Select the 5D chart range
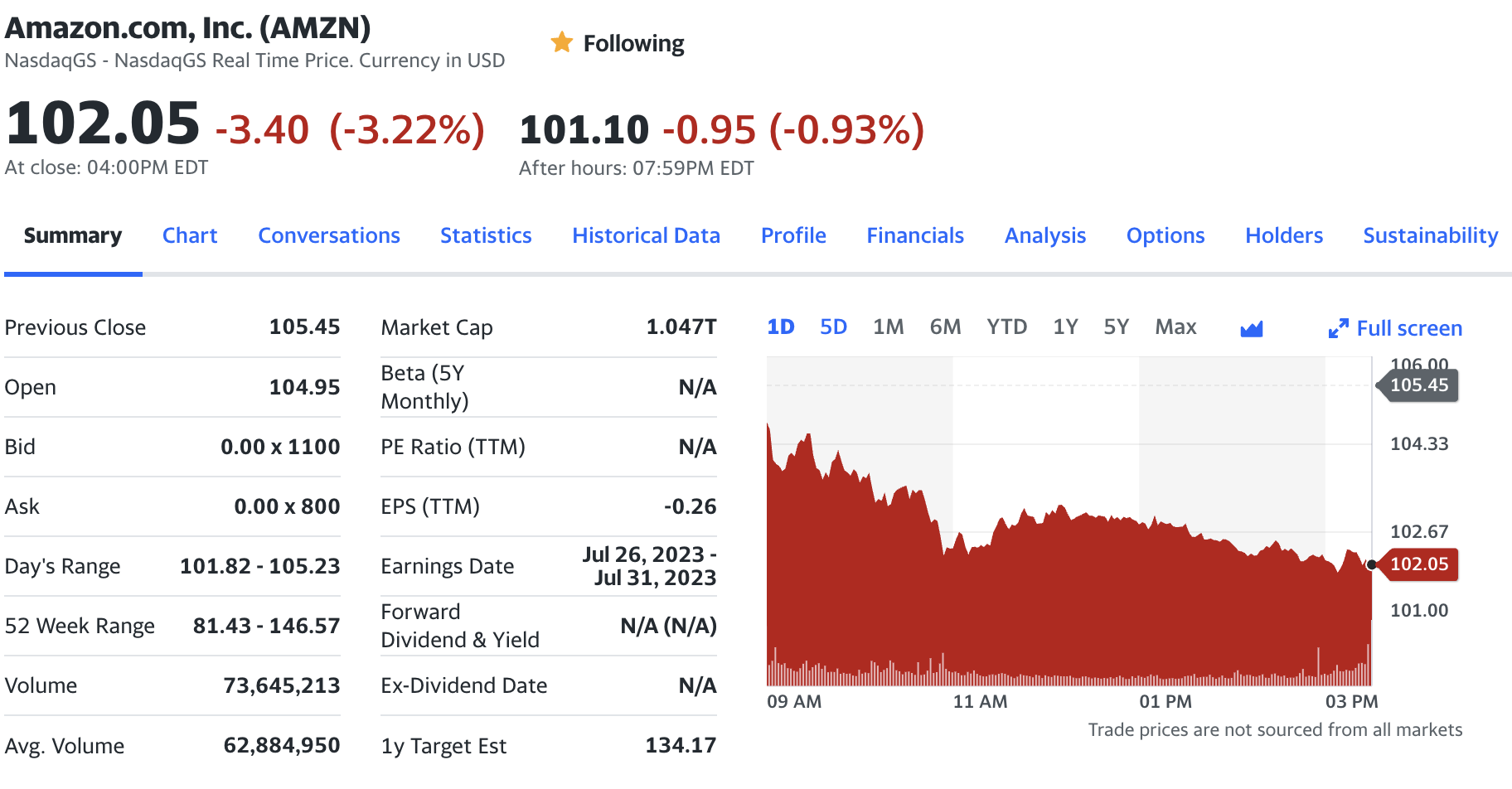 point(833,327)
